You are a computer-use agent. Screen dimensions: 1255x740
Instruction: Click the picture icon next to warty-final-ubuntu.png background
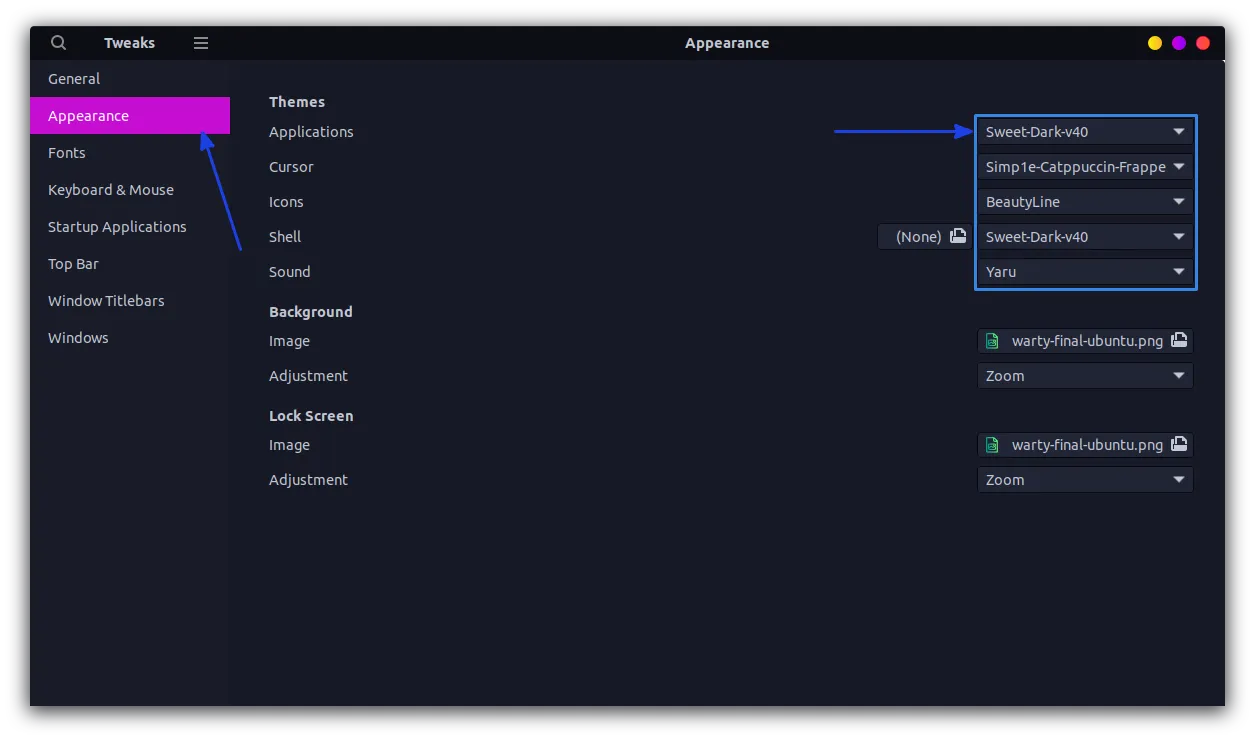(x=1180, y=340)
